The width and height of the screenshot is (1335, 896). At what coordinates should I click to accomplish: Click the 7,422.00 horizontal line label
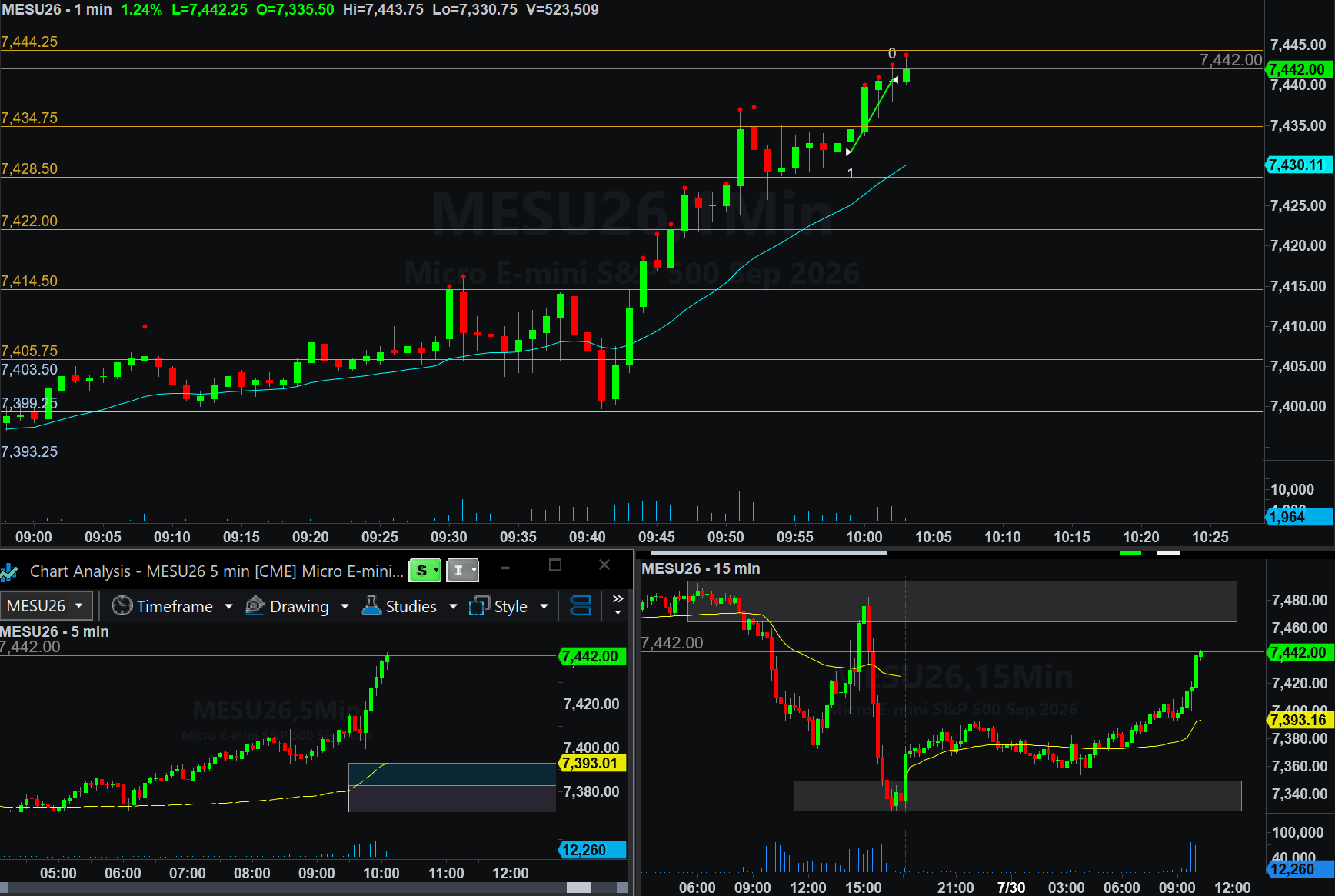coord(29,221)
